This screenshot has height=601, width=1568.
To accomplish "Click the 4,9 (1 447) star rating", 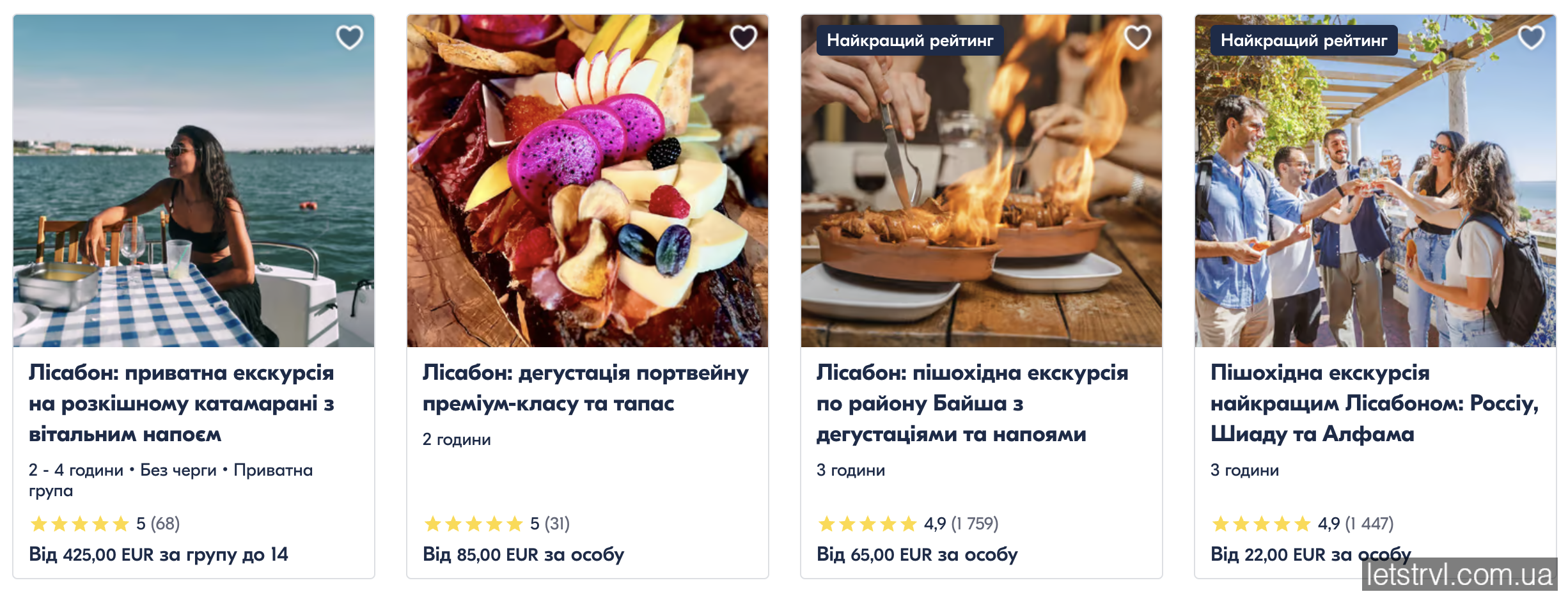I will [1301, 524].
